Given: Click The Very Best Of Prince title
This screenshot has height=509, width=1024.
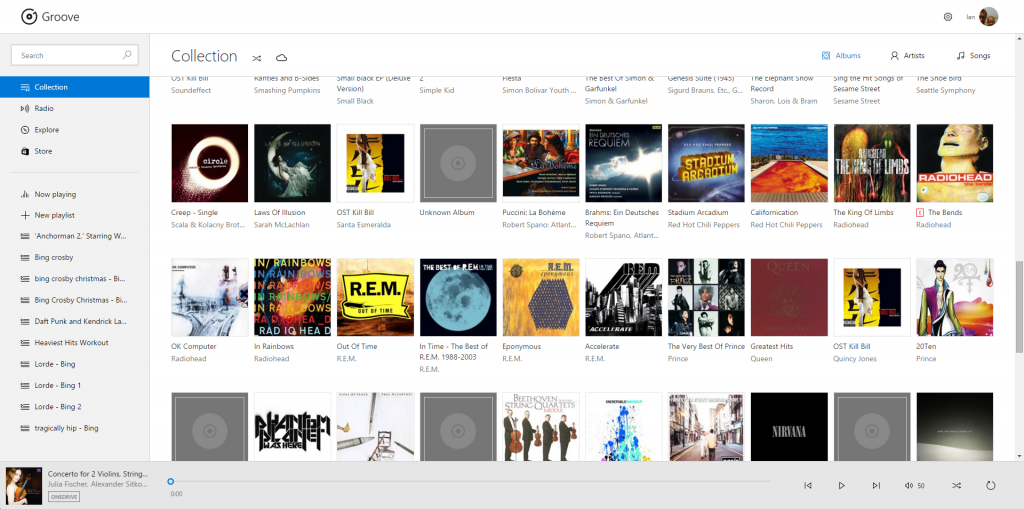Looking at the screenshot, I should click(x=706, y=346).
